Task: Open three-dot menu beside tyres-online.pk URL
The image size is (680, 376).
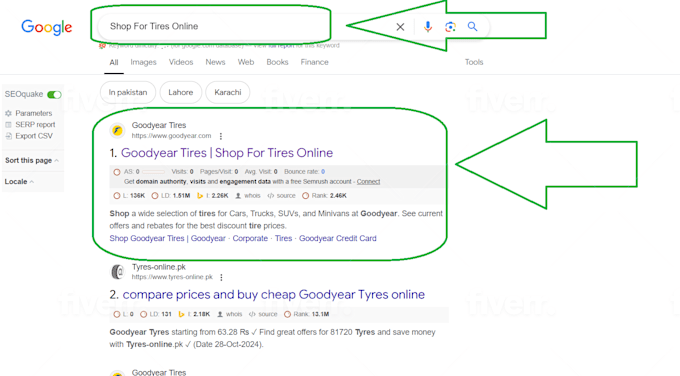Action: tap(222, 277)
